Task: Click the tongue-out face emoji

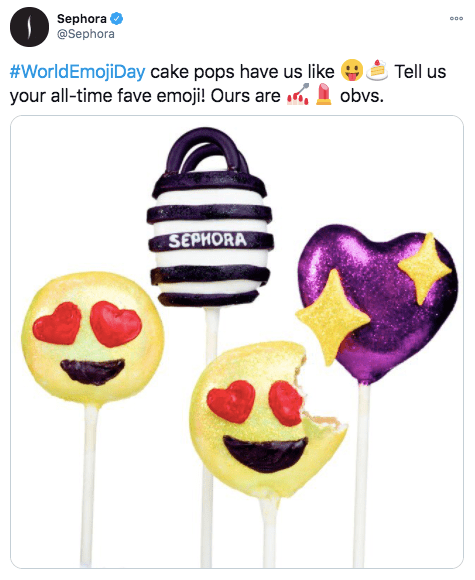Action: click(351, 70)
